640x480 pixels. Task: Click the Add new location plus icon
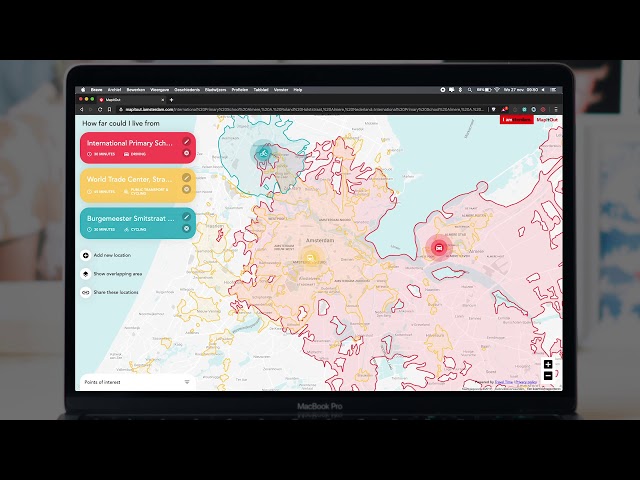pos(86,255)
